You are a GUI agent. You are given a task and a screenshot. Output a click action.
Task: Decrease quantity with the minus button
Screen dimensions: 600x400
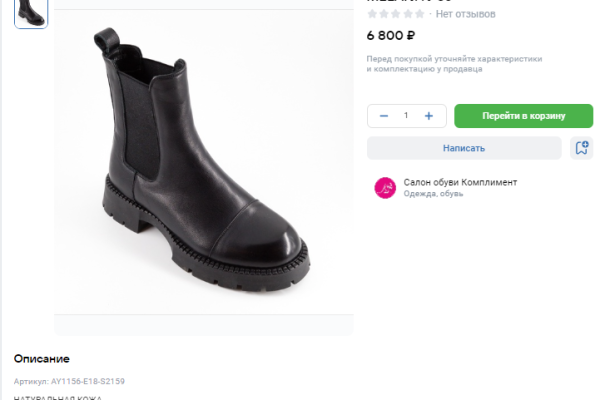[x=384, y=116]
